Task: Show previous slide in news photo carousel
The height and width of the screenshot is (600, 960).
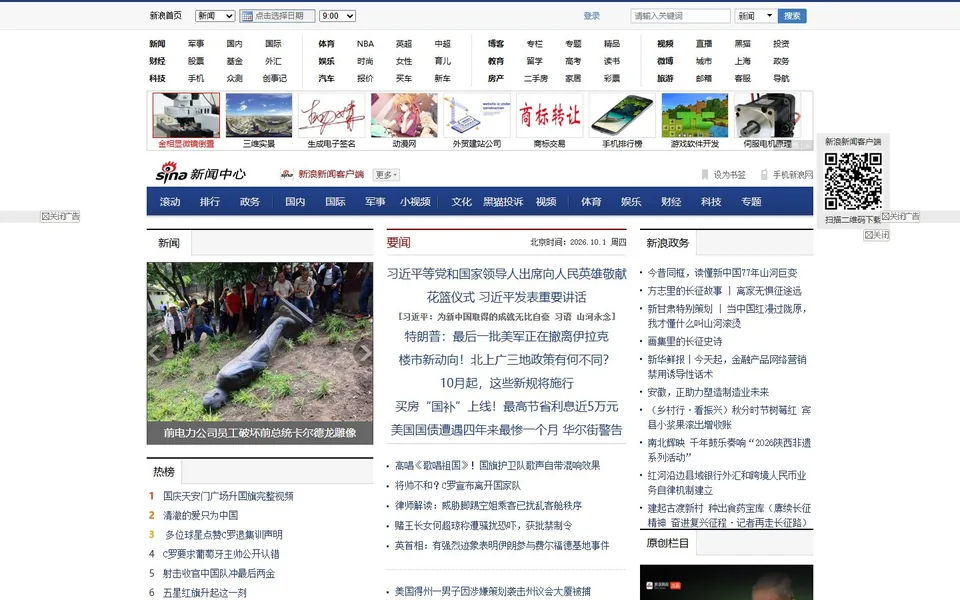Action: (x=156, y=352)
